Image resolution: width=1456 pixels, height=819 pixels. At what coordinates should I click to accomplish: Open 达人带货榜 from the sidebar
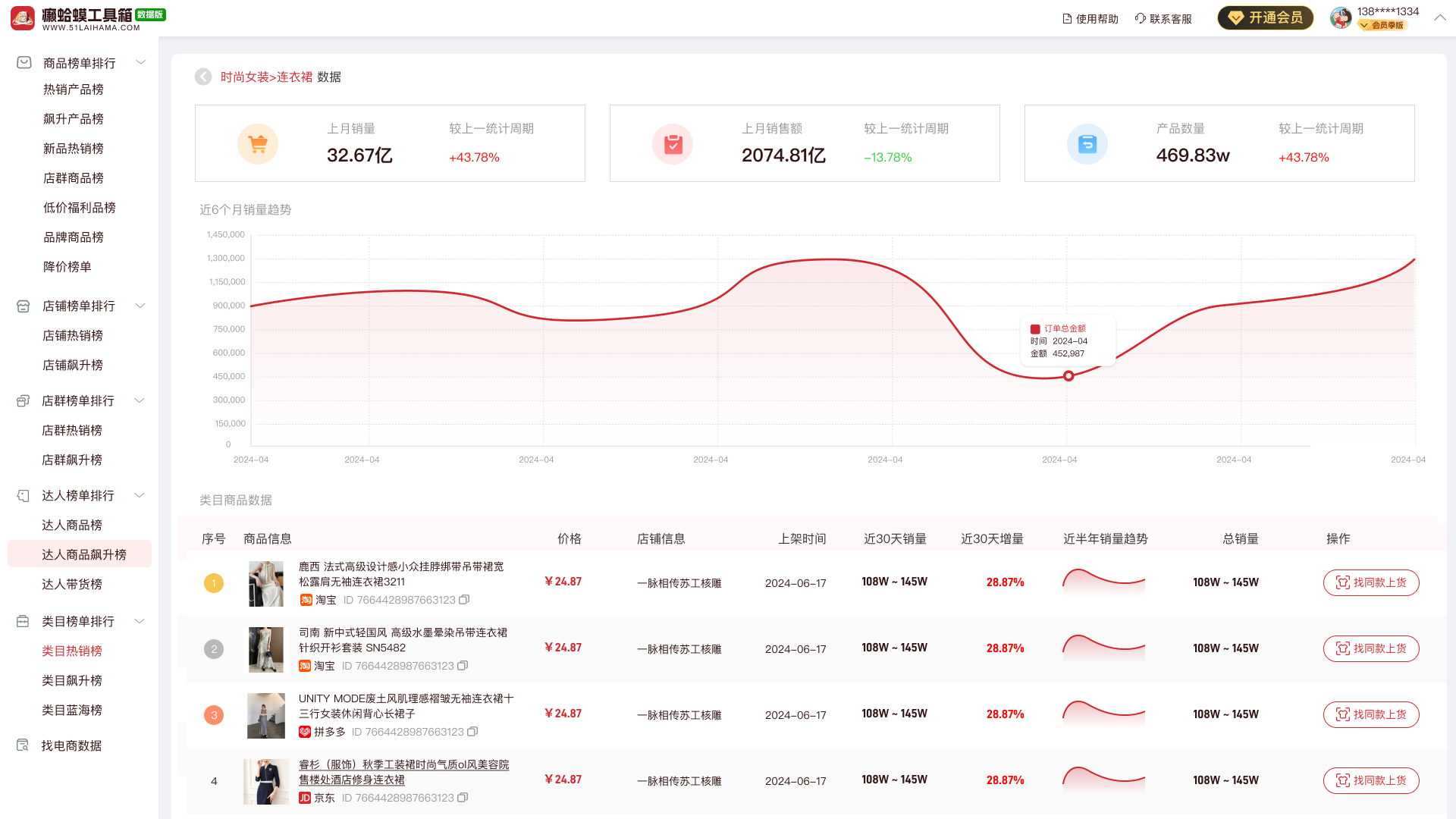pyautogui.click(x=72, y=584)
